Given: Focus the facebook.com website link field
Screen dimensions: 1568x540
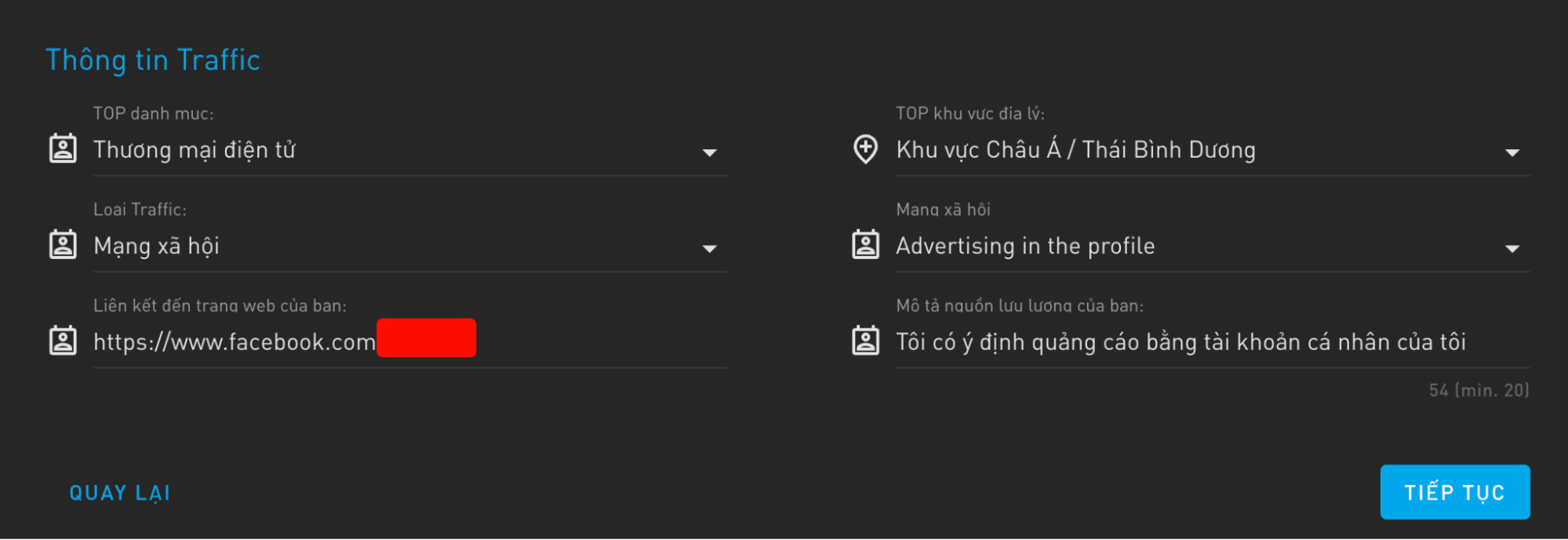Looking at the screenshot, I should coord(234,342).
